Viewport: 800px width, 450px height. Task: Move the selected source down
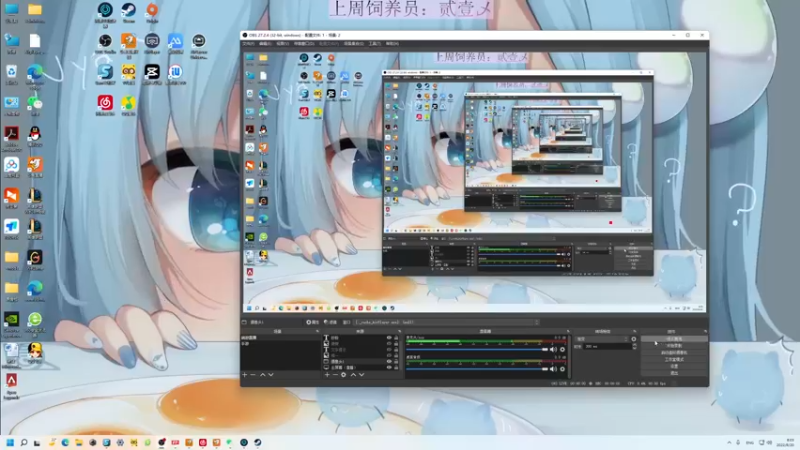click(x=361, y=374)
